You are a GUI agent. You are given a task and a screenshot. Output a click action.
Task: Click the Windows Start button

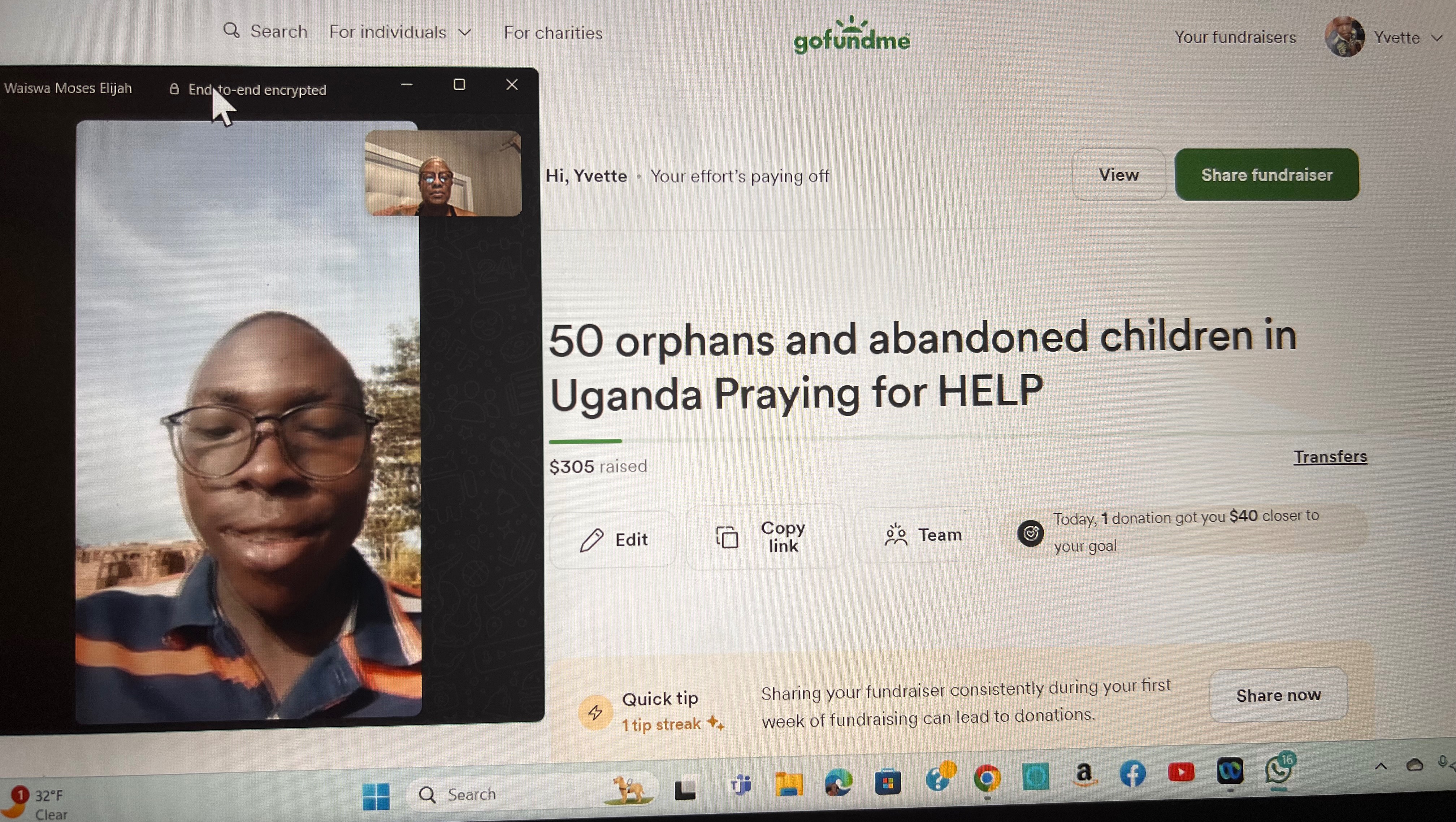(x=376, y=796)
